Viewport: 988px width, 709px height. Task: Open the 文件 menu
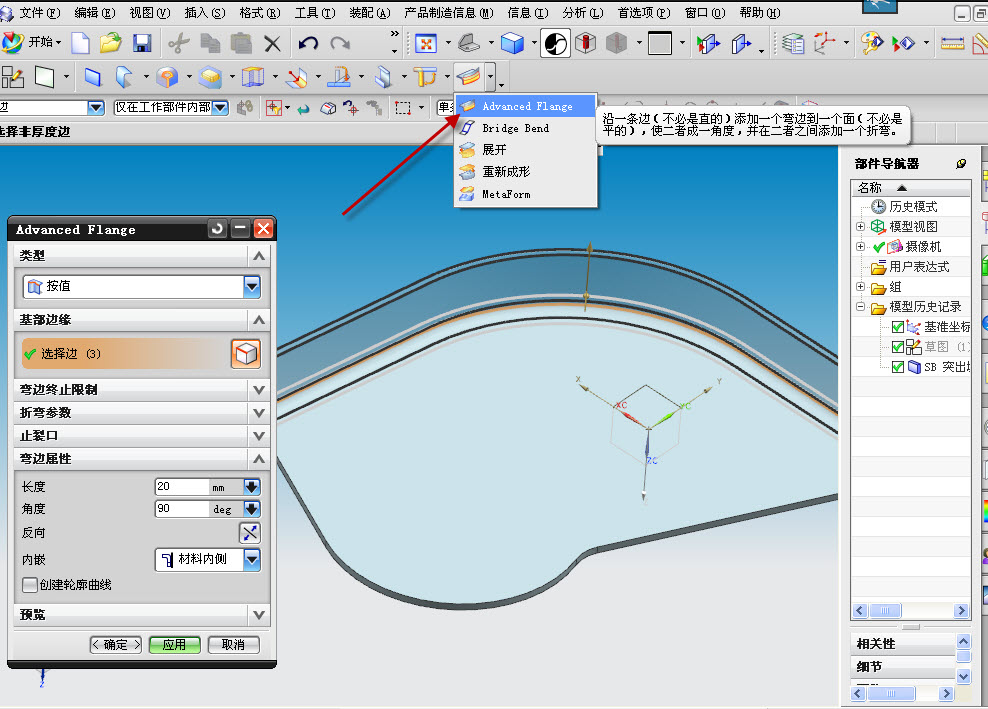(39, 13)
